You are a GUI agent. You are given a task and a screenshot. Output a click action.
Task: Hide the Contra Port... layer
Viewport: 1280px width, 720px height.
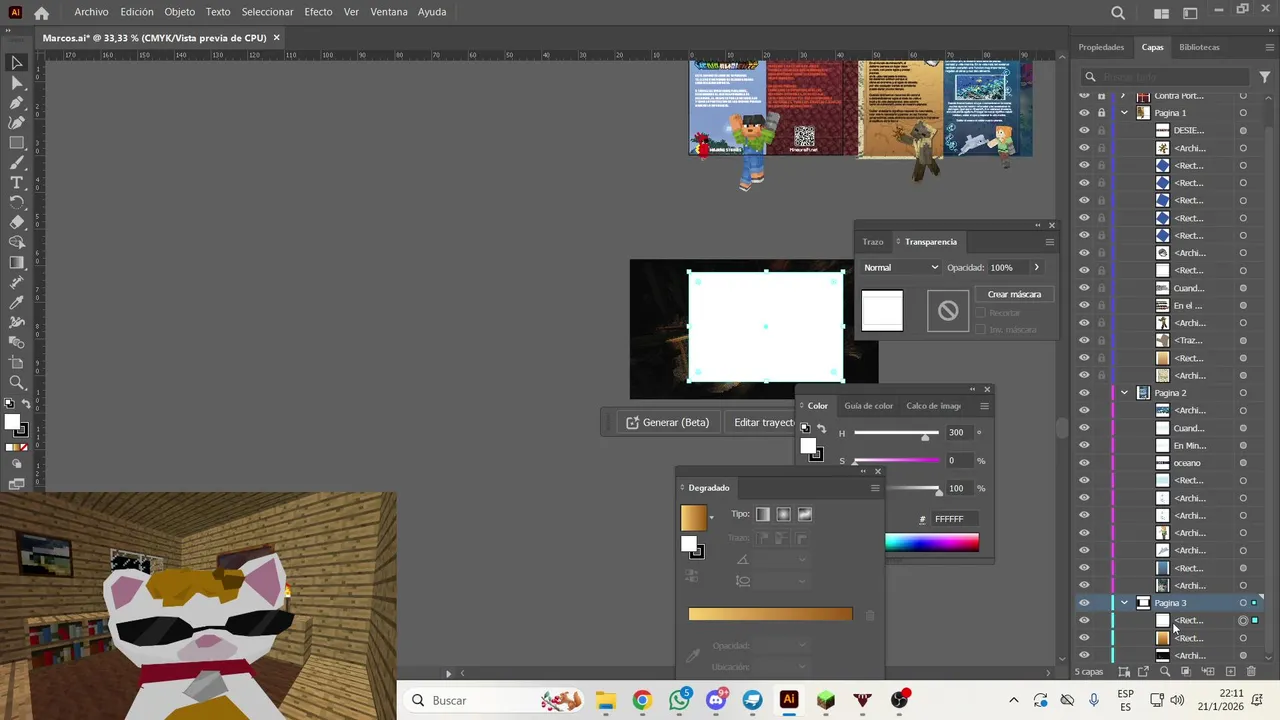click(x=1084, y=96)
